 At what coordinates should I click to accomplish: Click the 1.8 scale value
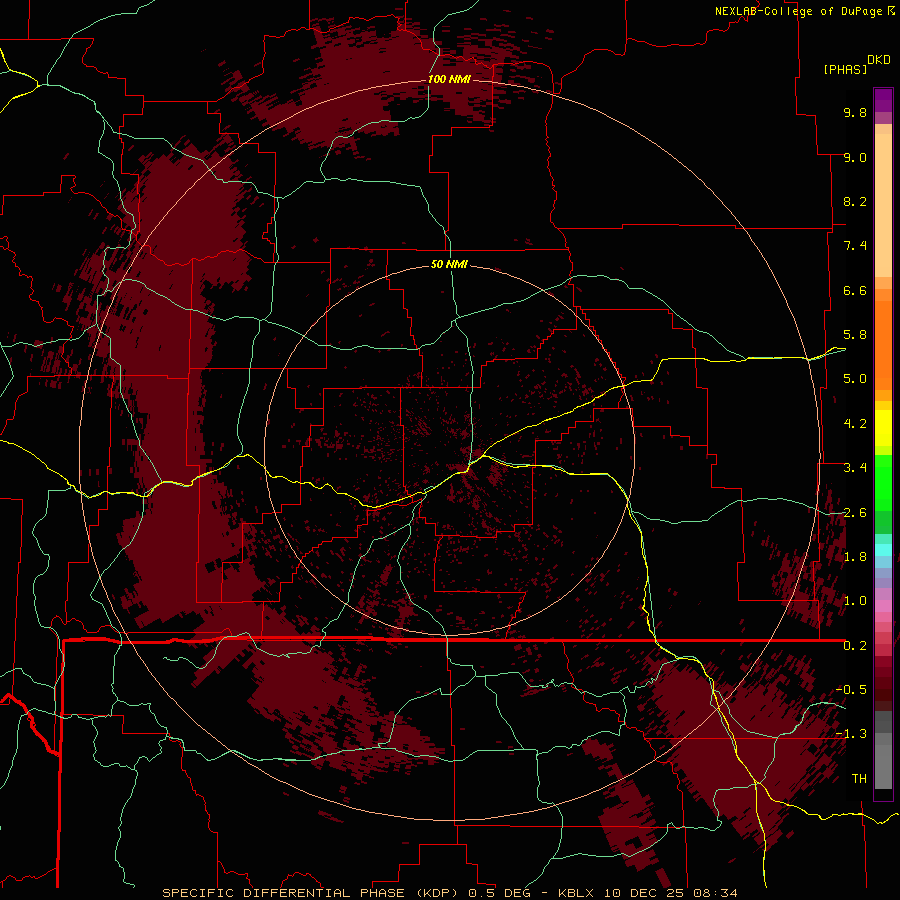tap(855, 557)
